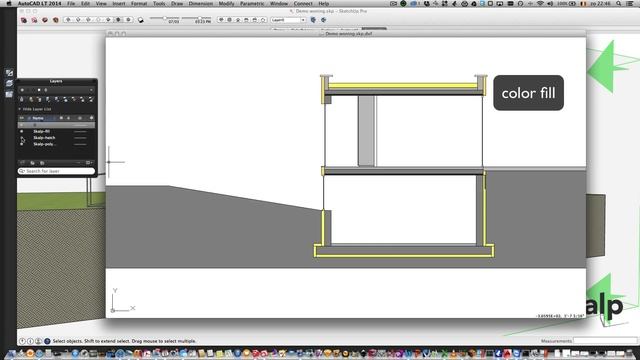
Task: Click the Search for layer field
Action: click(x=56, y=171)
